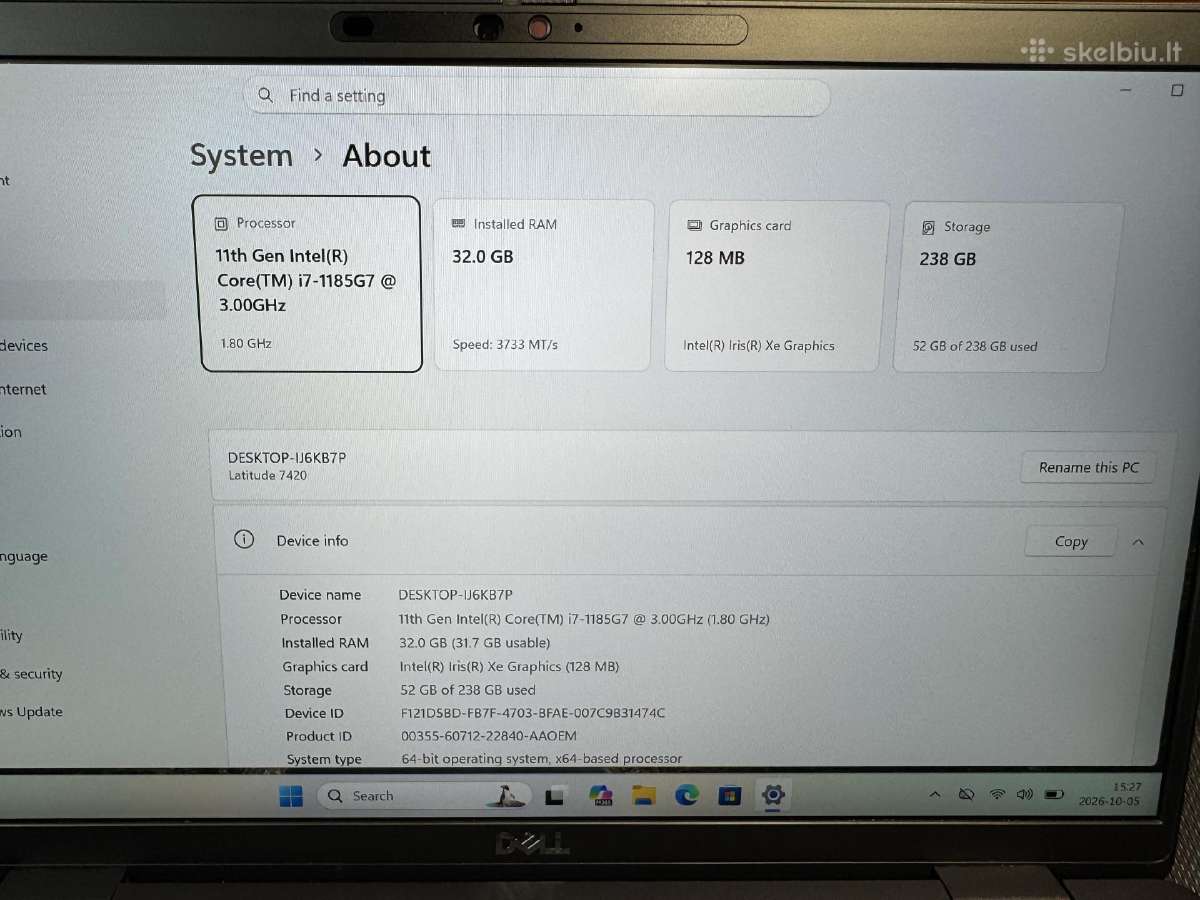Open the Windows Start menu
1200x900 pixels.
click(291, 796)
